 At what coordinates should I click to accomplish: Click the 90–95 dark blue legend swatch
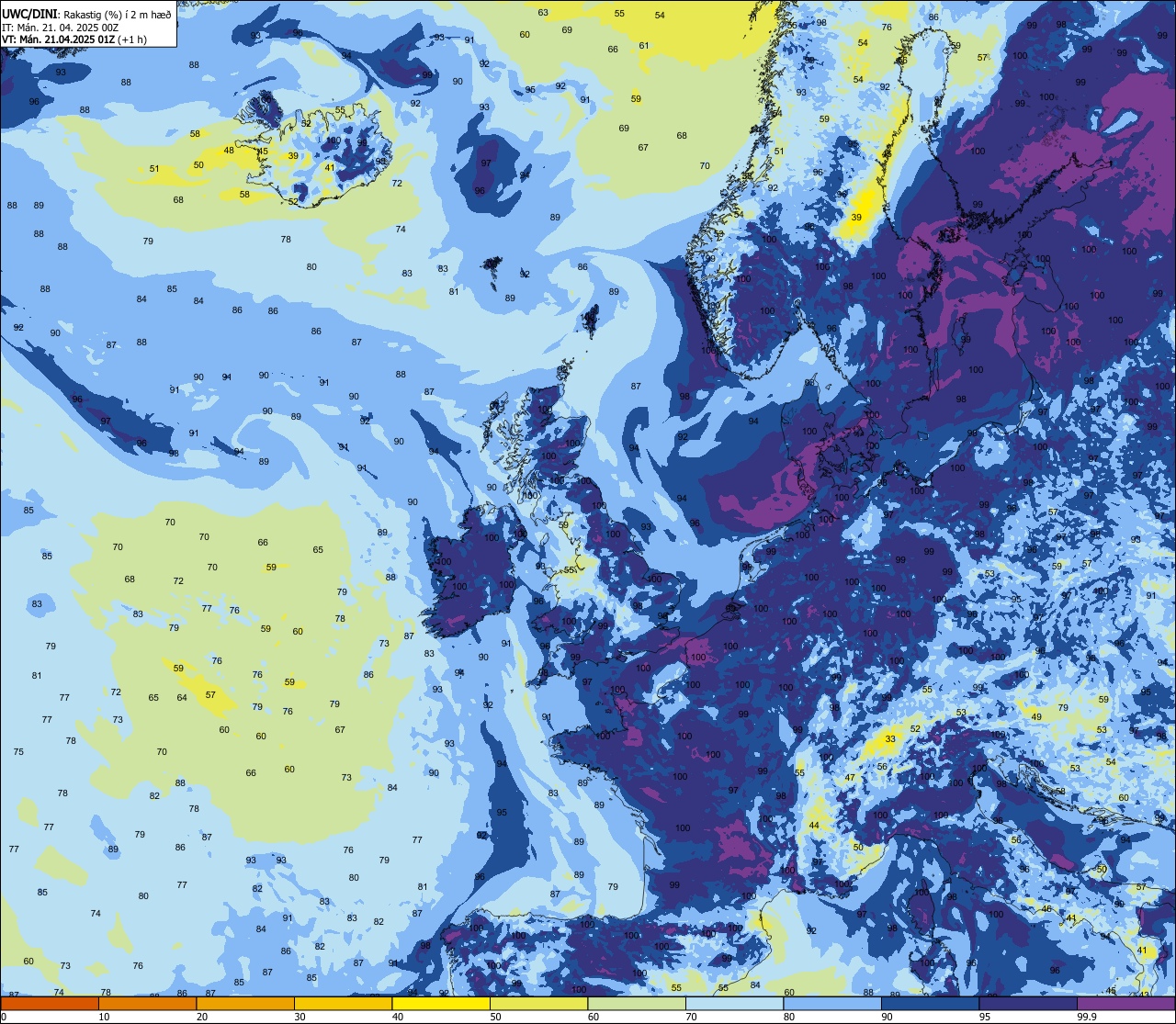[x=930, y=1004]
